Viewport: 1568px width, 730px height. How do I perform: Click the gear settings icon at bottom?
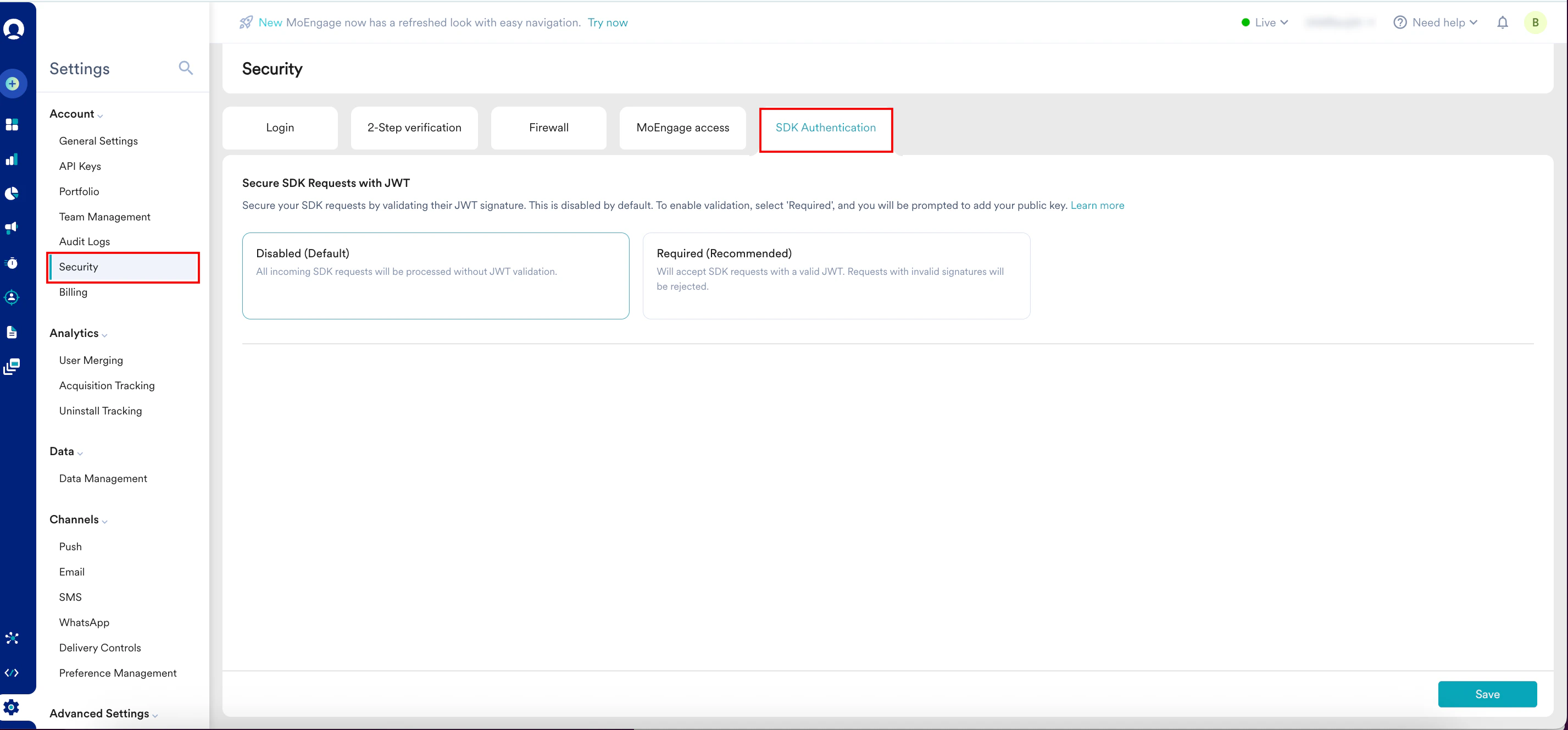[12, 707]
